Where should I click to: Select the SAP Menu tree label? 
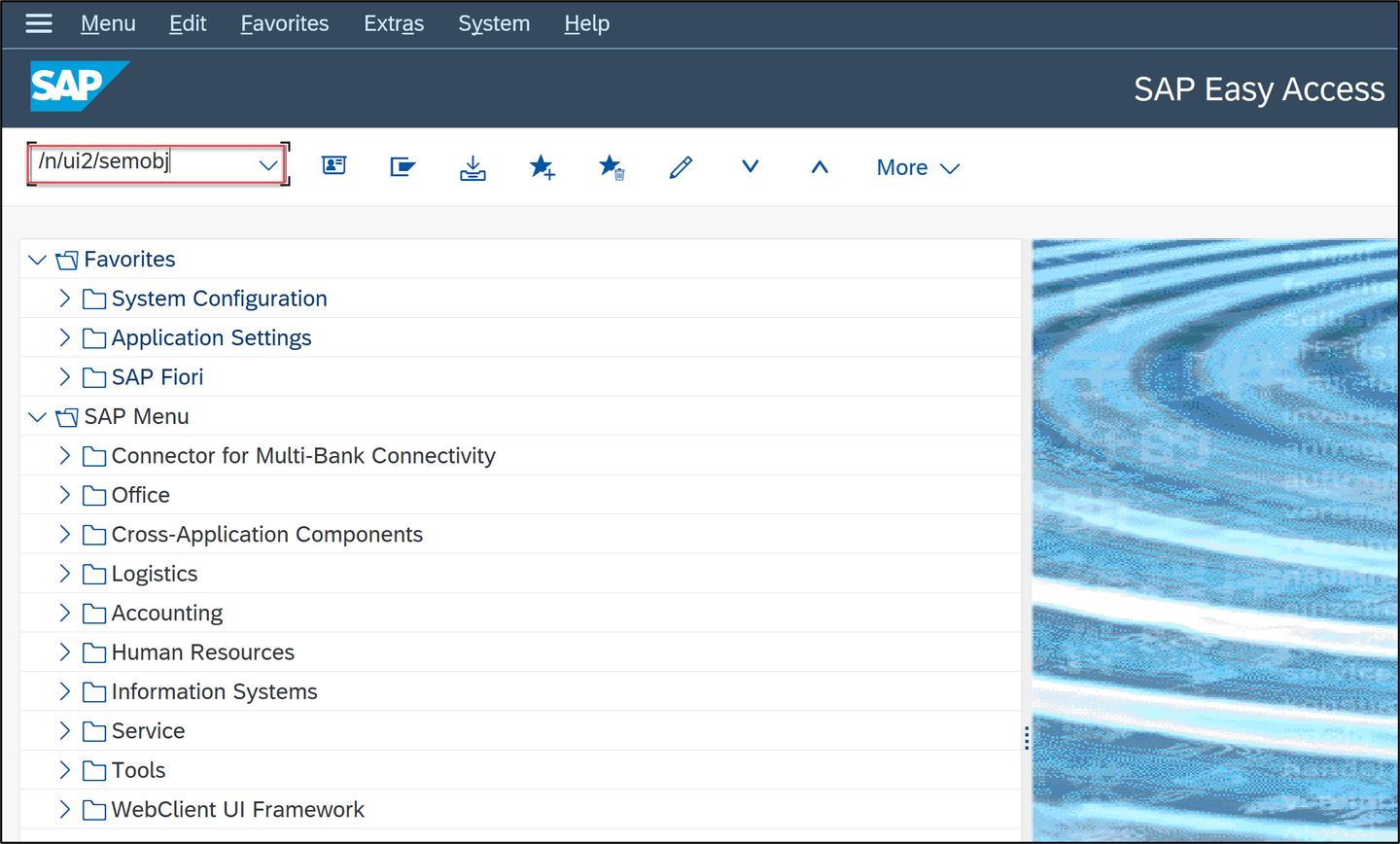coord(137,417)
